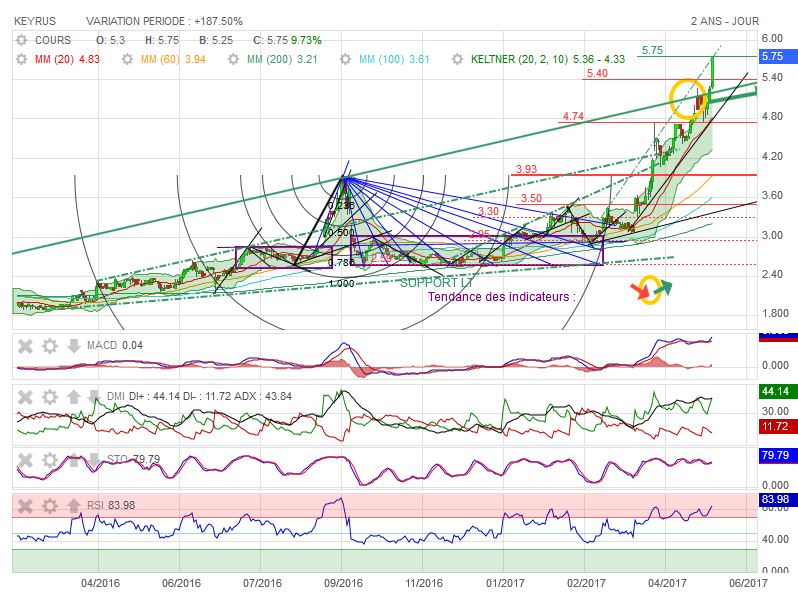Viewport: 798px width, 594px height.
Task: Click the 3.93 red level label
Action: tap(526, 169)
